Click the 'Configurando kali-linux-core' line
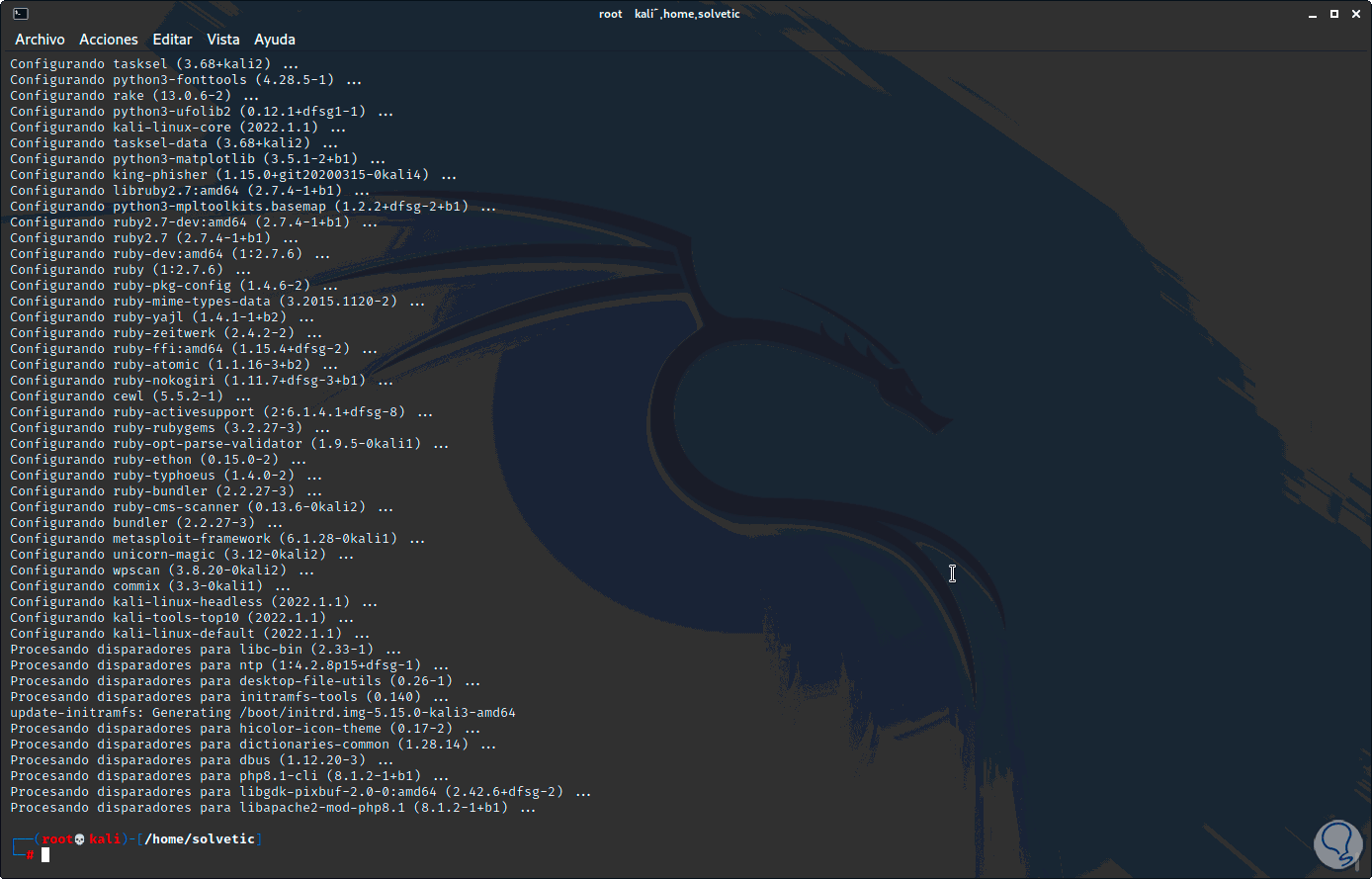The height and width of the screenshot is (879, 1372). pos(178,128)
